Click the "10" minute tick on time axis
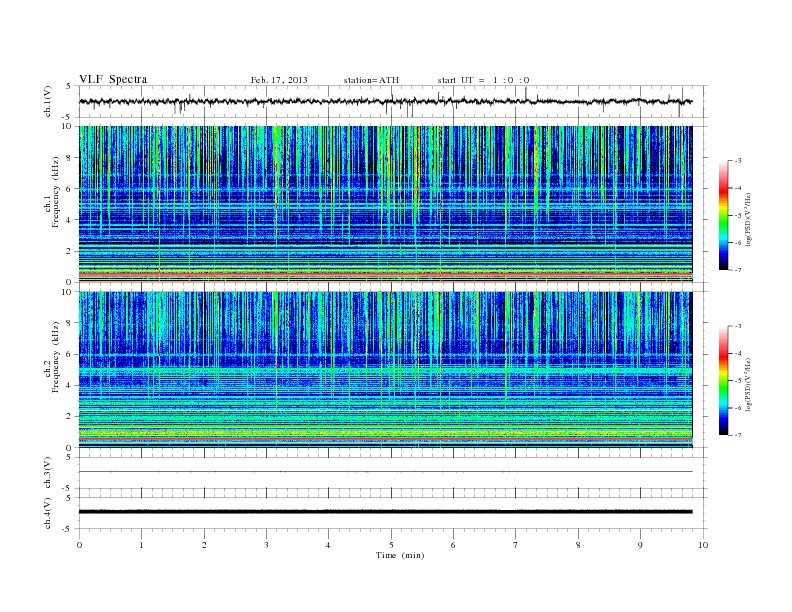792x612 pixels. (703, 545)
